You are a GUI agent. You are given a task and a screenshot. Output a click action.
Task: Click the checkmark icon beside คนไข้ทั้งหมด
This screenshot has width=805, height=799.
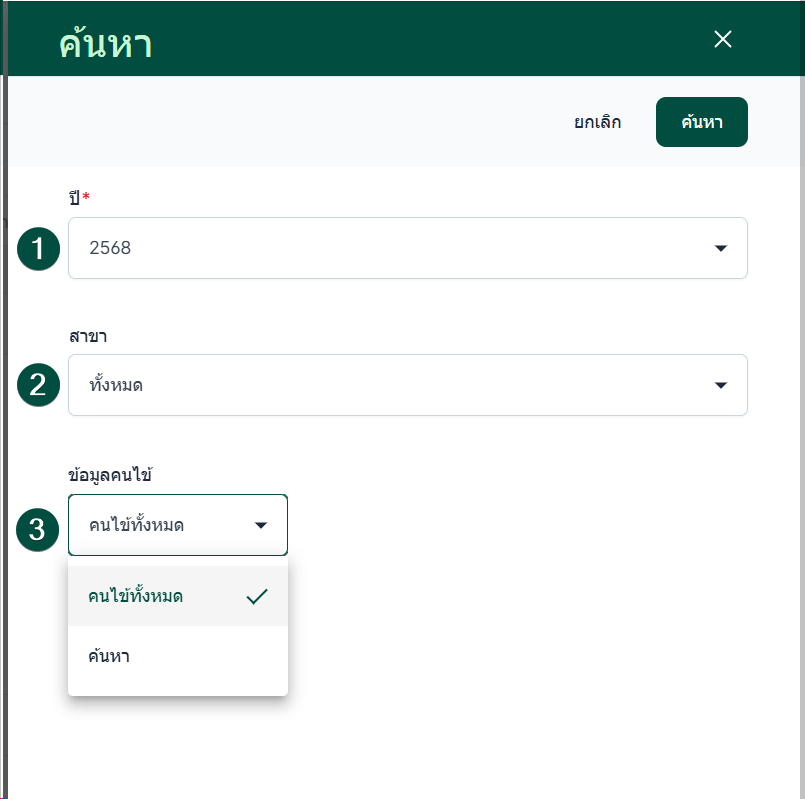click(257, 596)
